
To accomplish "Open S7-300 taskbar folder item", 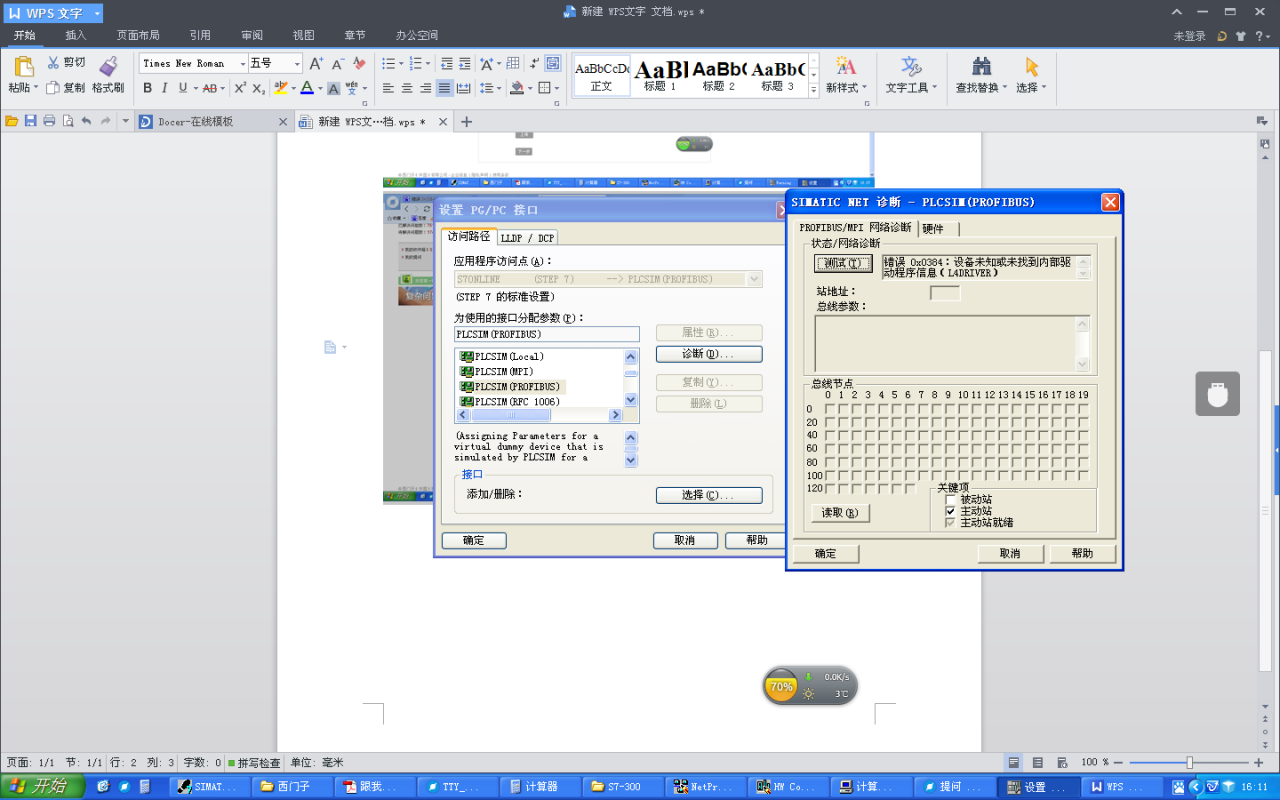I will pos(624,786).
